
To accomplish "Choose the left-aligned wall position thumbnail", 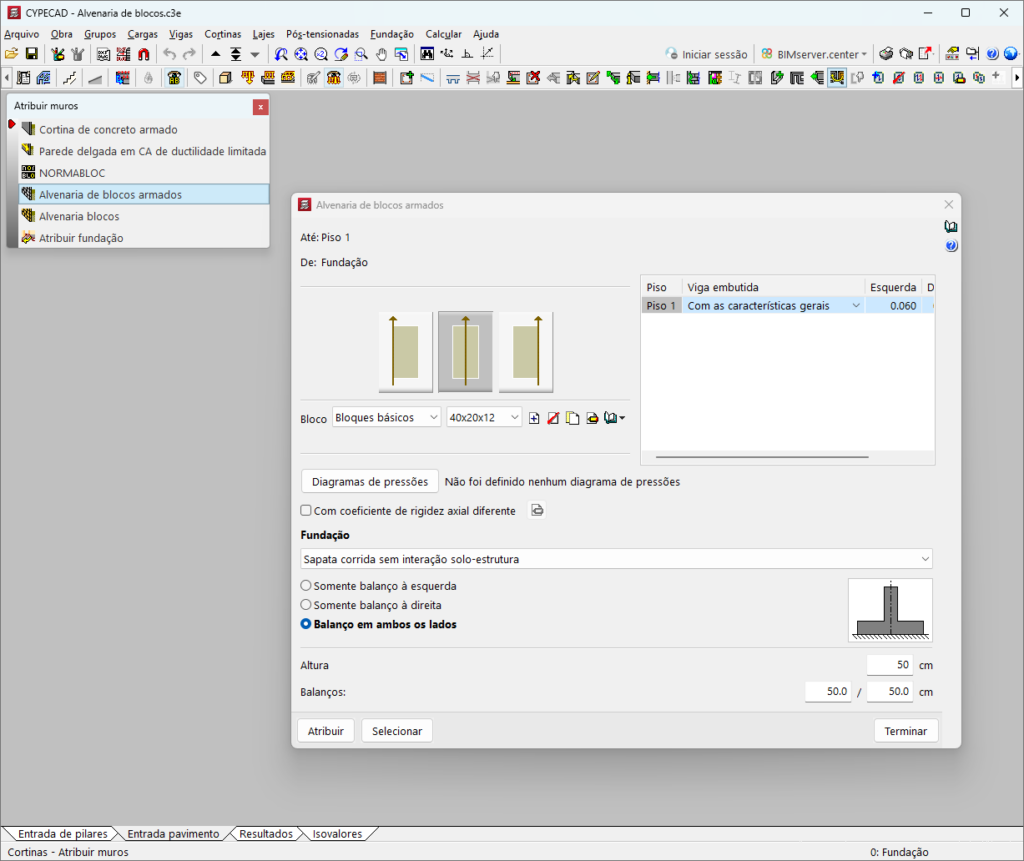I will tap(405, 351).
